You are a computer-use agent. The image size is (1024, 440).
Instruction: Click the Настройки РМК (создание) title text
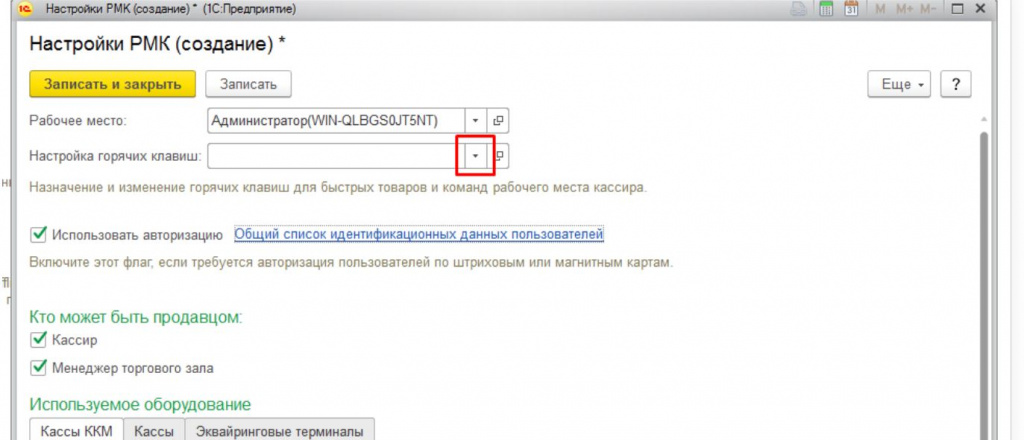(157, 44)
